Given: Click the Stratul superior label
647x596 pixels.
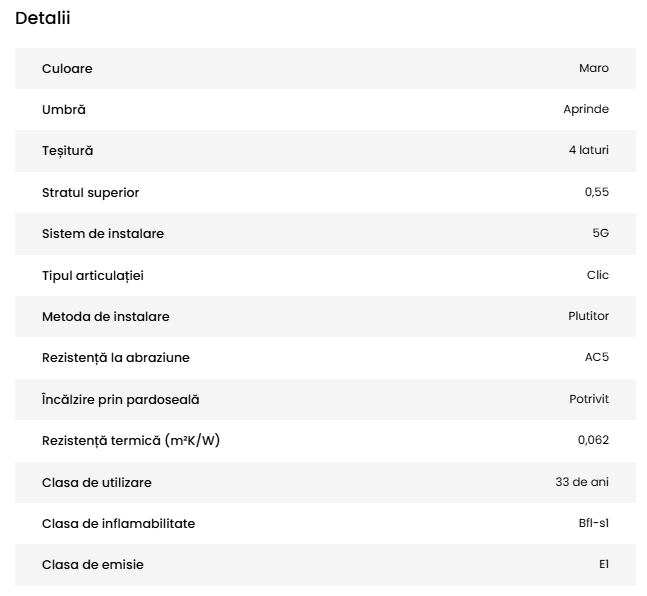Looking at the screenshot, I should 90,192.
